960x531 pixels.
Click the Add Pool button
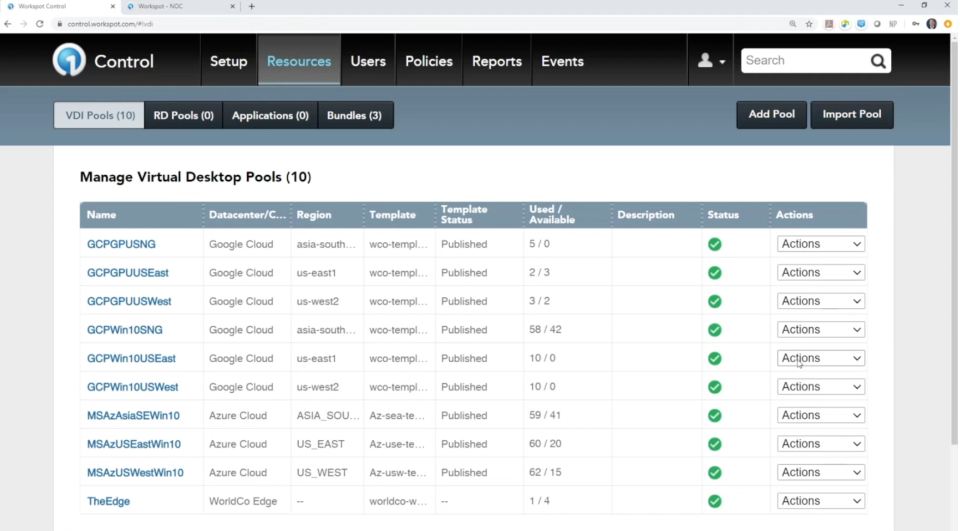tap(771, 114)
